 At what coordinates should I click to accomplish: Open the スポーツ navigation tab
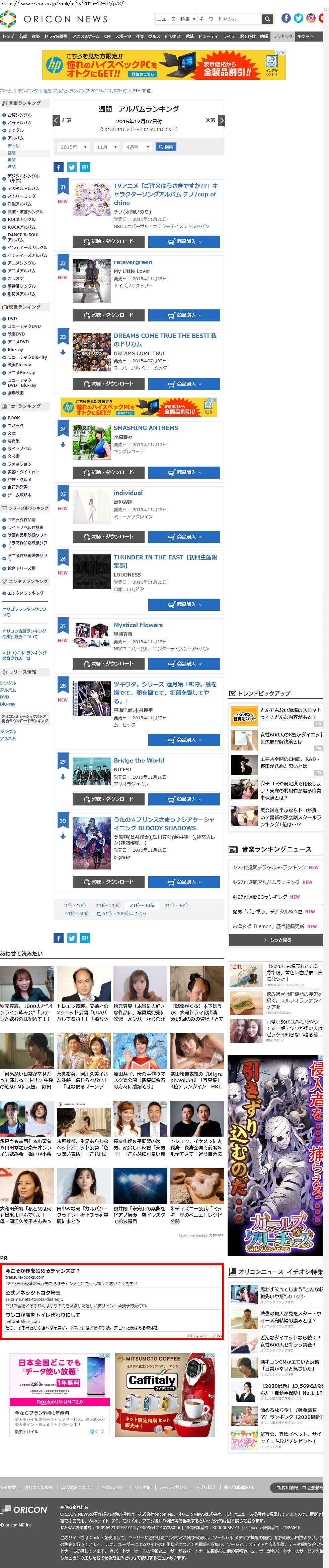123,37
